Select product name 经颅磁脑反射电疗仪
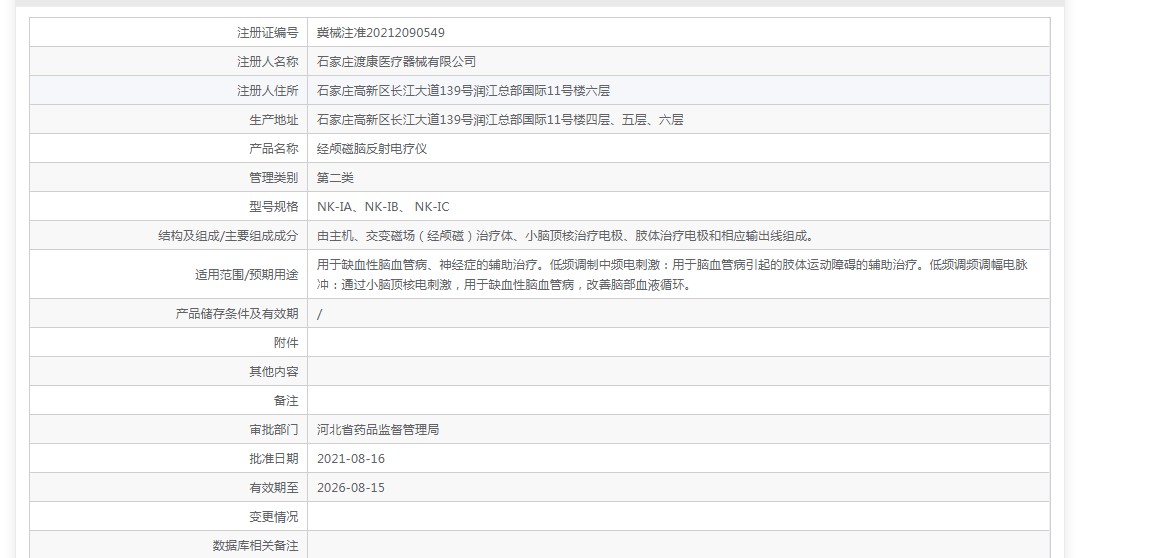Viewport: 1154px width, 558px height. click(372, 149)
